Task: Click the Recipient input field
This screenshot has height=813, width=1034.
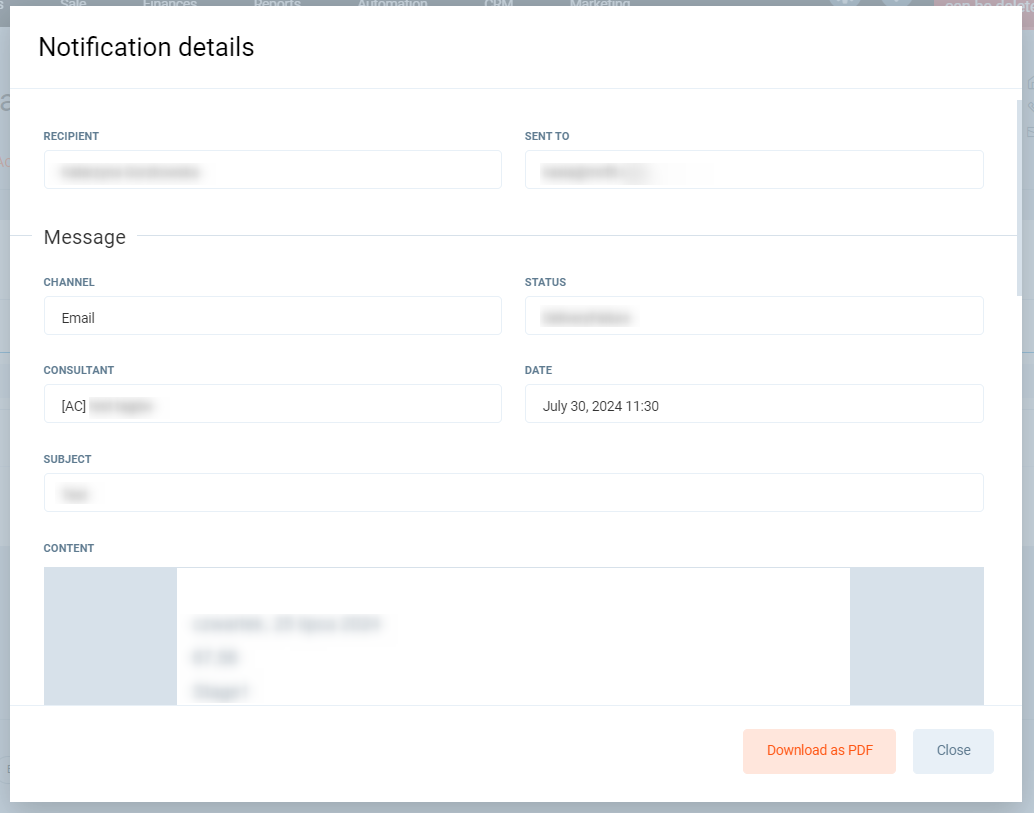Action: coord(272,170)
